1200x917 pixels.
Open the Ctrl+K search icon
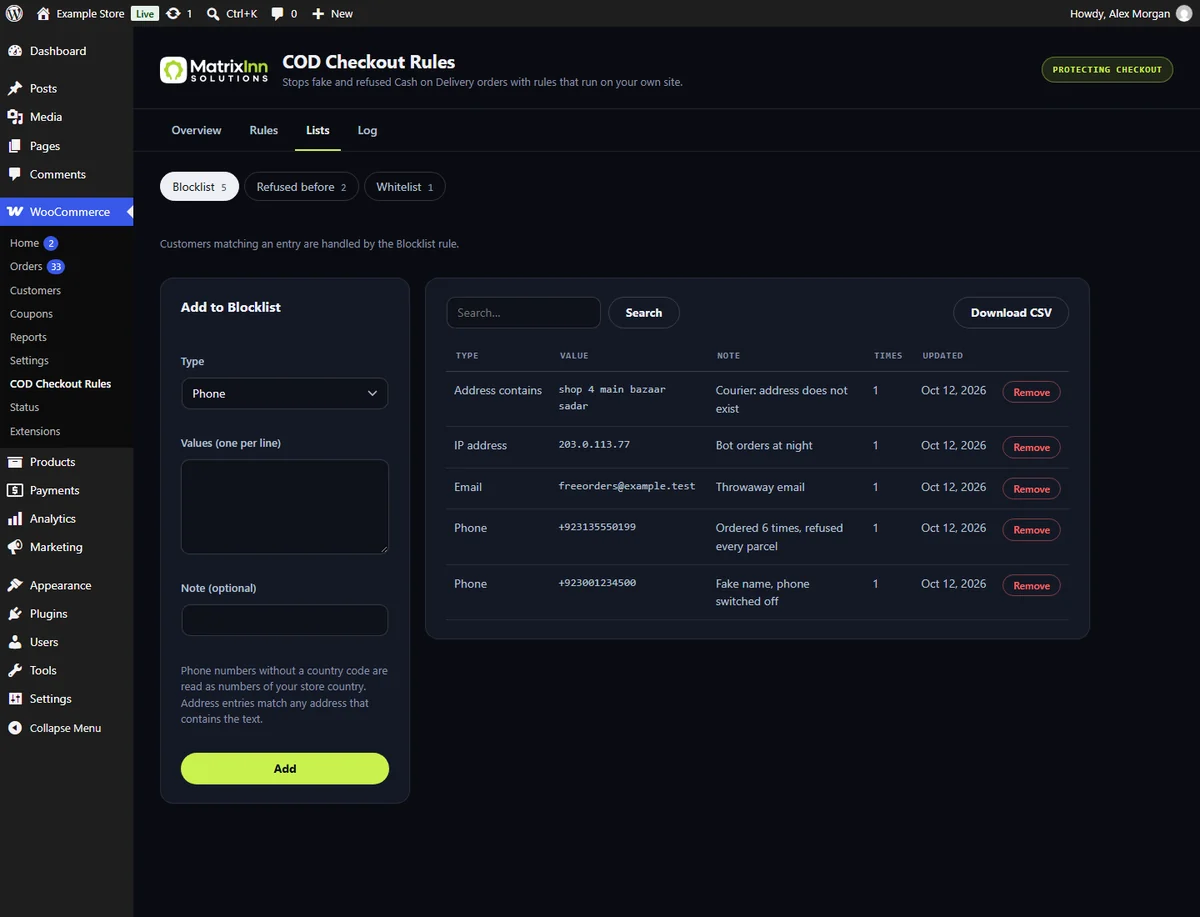(213, 14)
